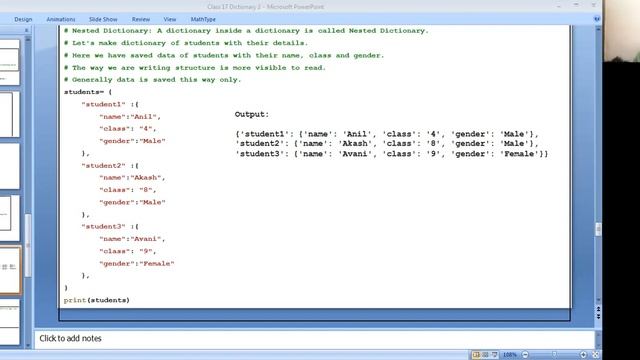The image size is (640, 360).
Task: Open the MathType ribbon tab
Action: 203,19
